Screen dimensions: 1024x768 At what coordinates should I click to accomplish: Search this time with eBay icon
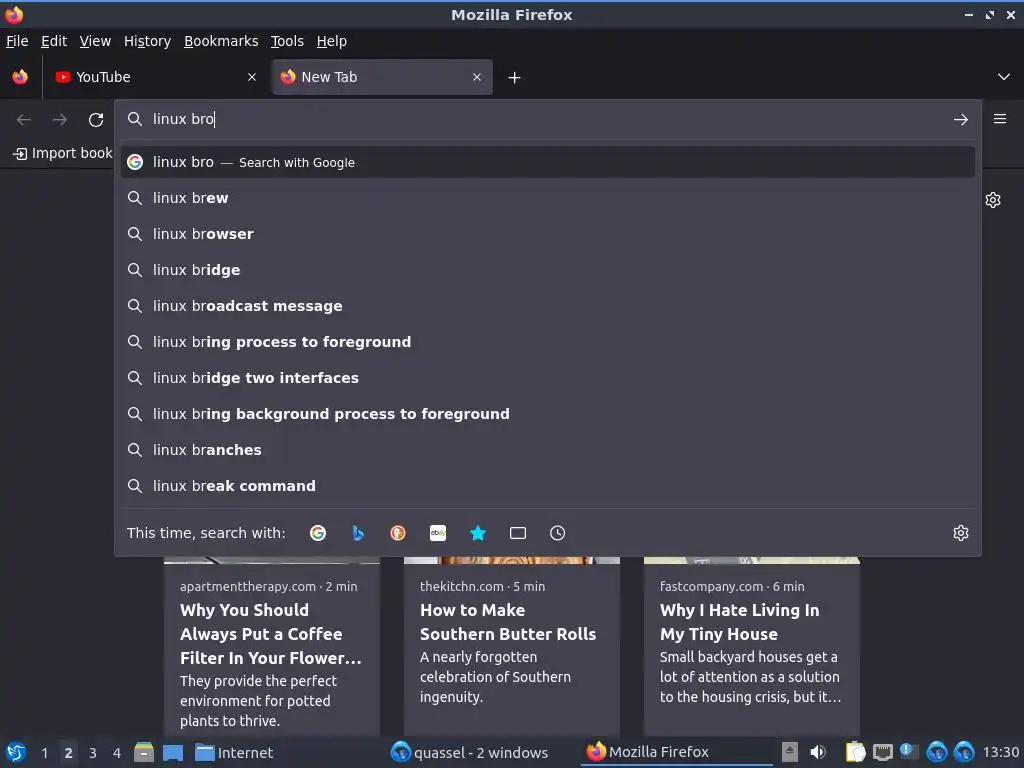(x=438, y=533)
